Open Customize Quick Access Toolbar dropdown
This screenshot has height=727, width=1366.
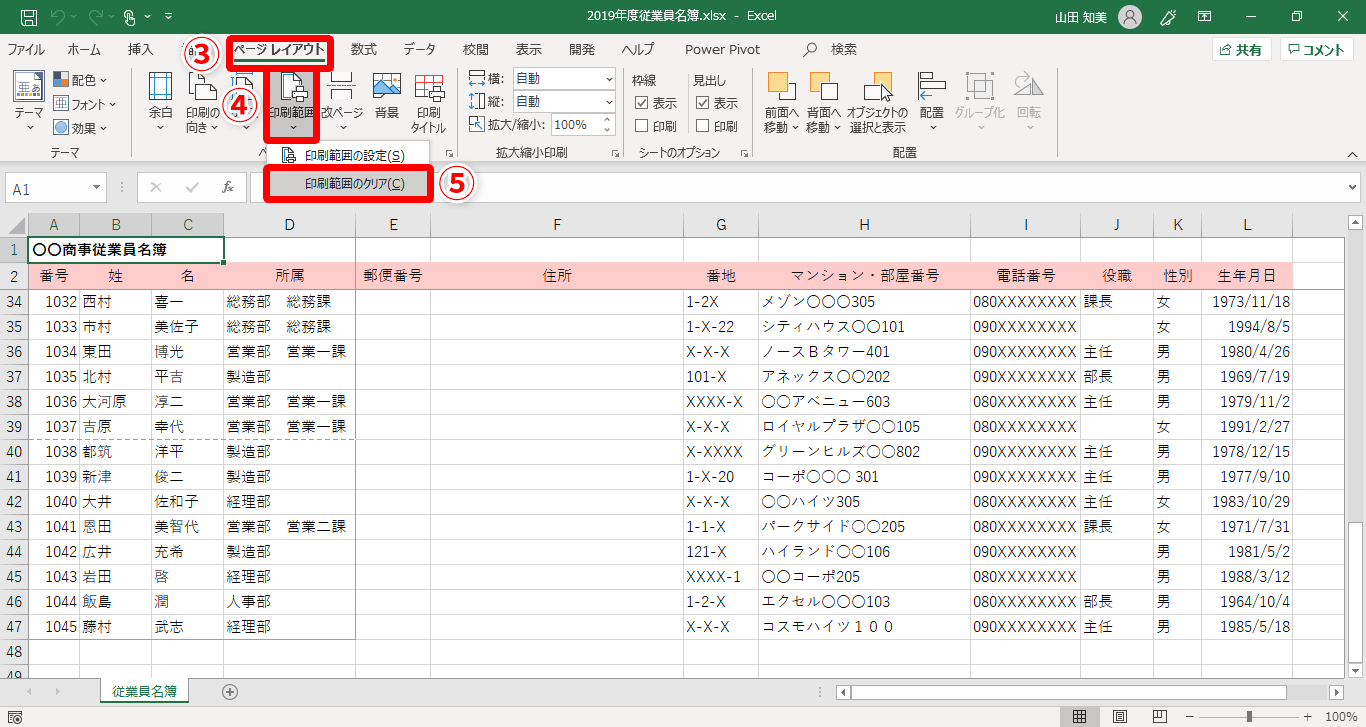166,17
